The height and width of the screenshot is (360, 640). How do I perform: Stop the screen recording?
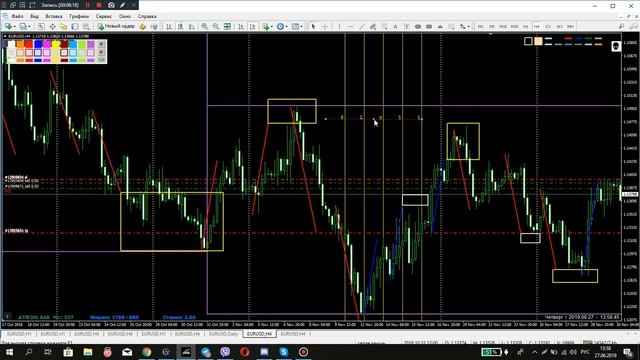[99, 5]
